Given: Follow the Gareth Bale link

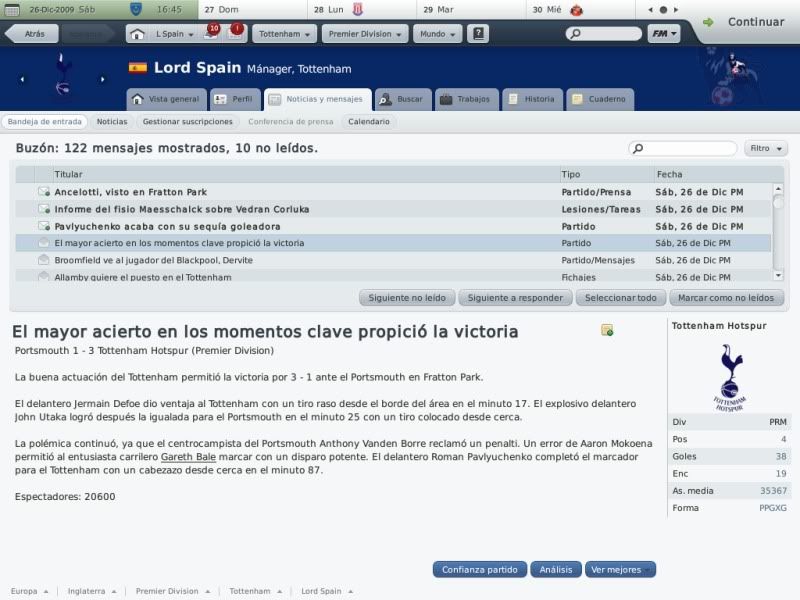Looking at the screenshot, I should [188, 457].
